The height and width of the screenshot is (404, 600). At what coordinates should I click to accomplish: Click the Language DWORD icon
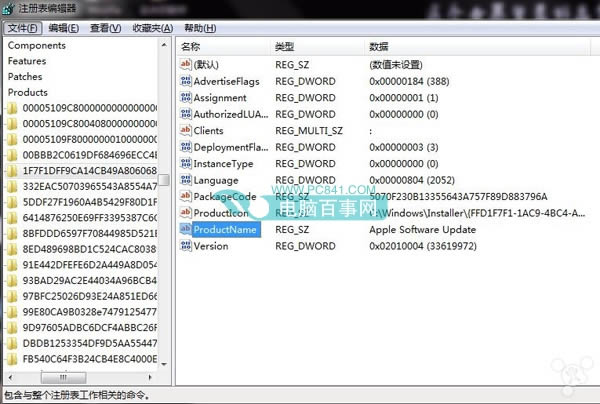[186, 179]
